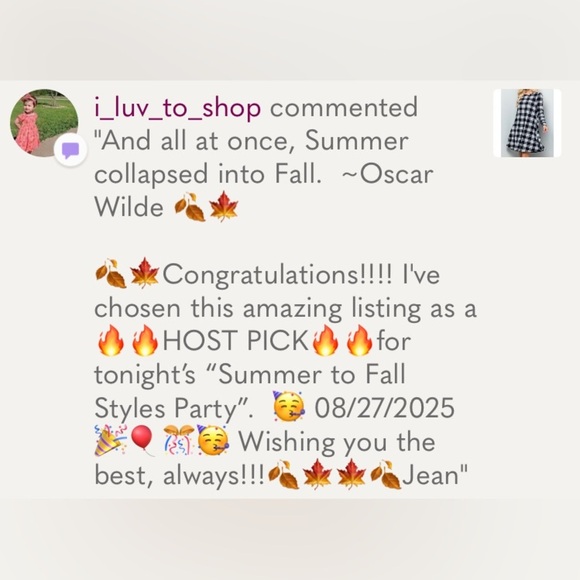Click the confetti ball emoji
580x580 pixels.
[x=179, y=440]
